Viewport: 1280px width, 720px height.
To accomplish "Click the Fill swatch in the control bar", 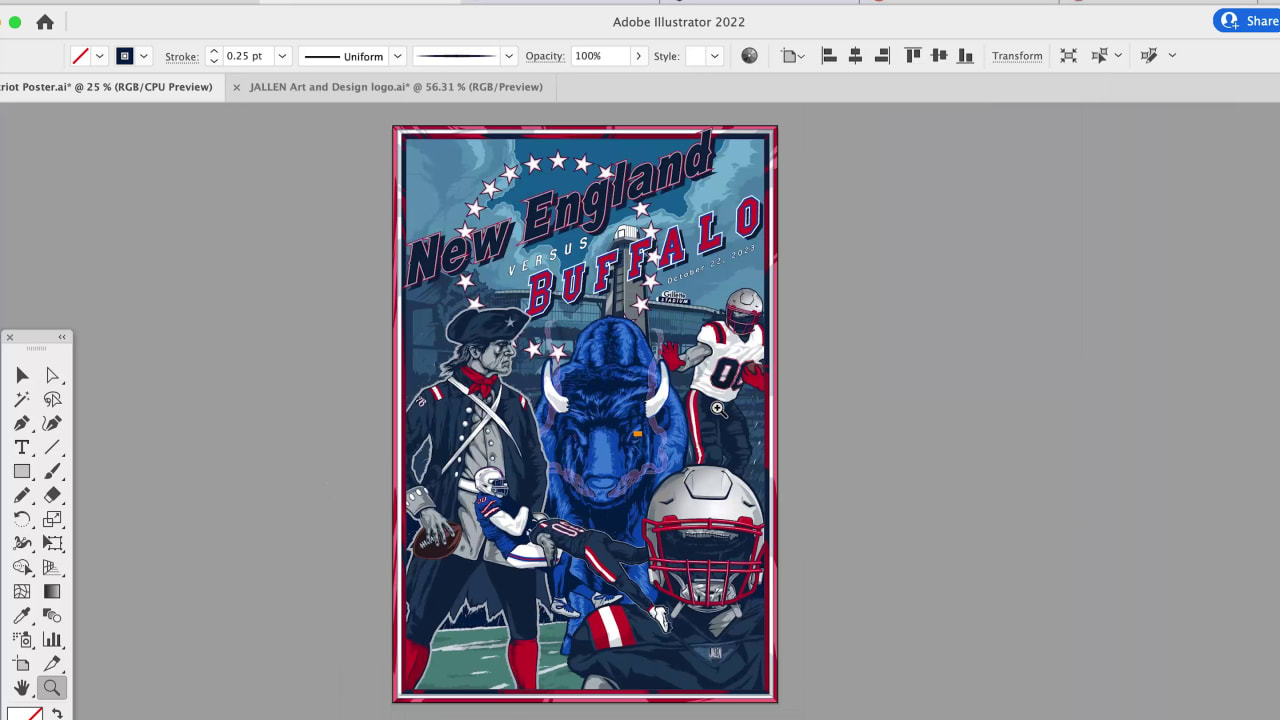I will coord(80,56).
